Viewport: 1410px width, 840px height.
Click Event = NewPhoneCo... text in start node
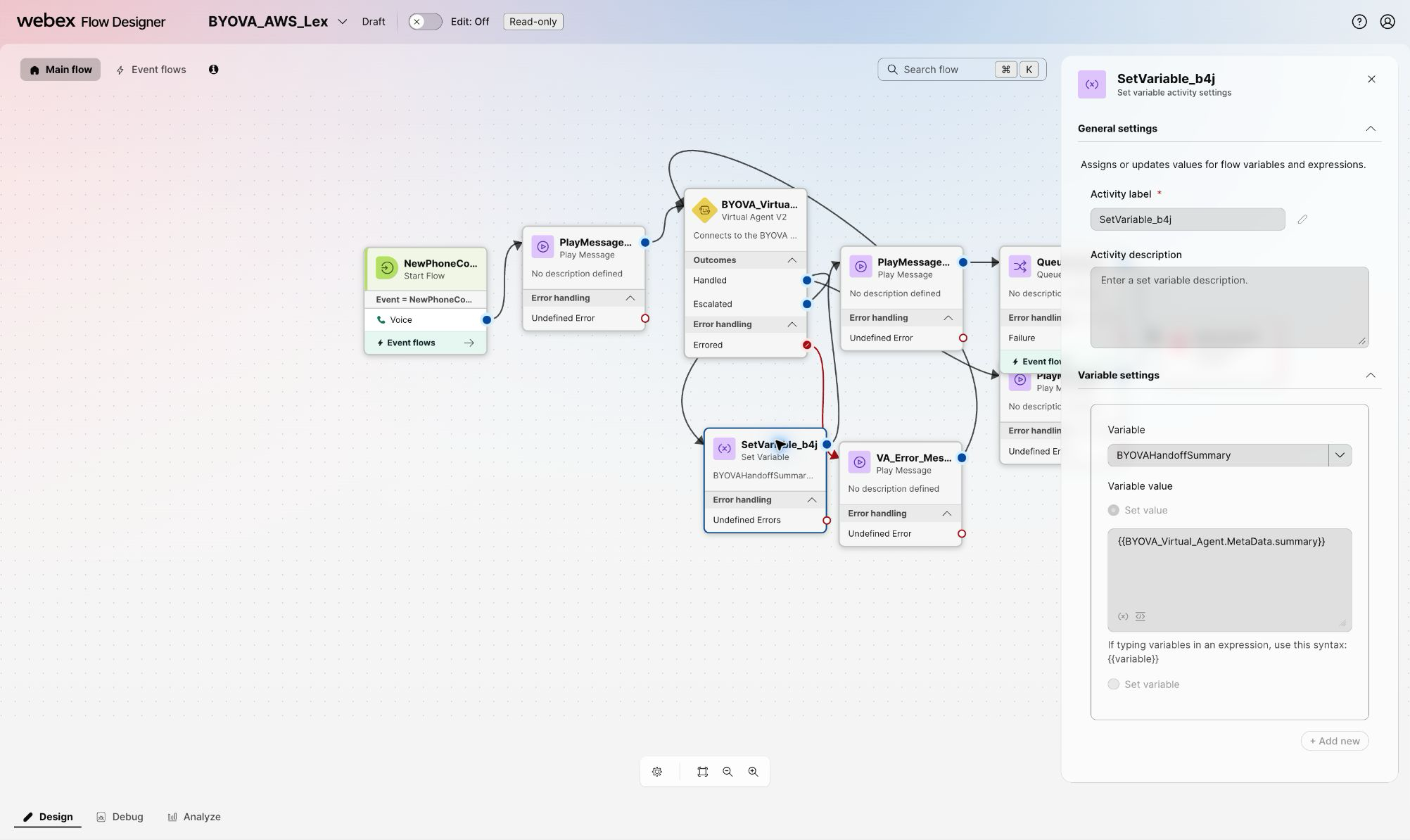point(424,300)
